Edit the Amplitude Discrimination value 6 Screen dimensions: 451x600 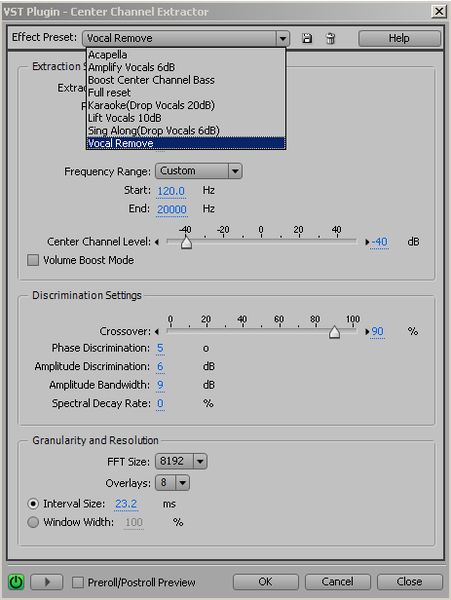(x=160, y=367)
